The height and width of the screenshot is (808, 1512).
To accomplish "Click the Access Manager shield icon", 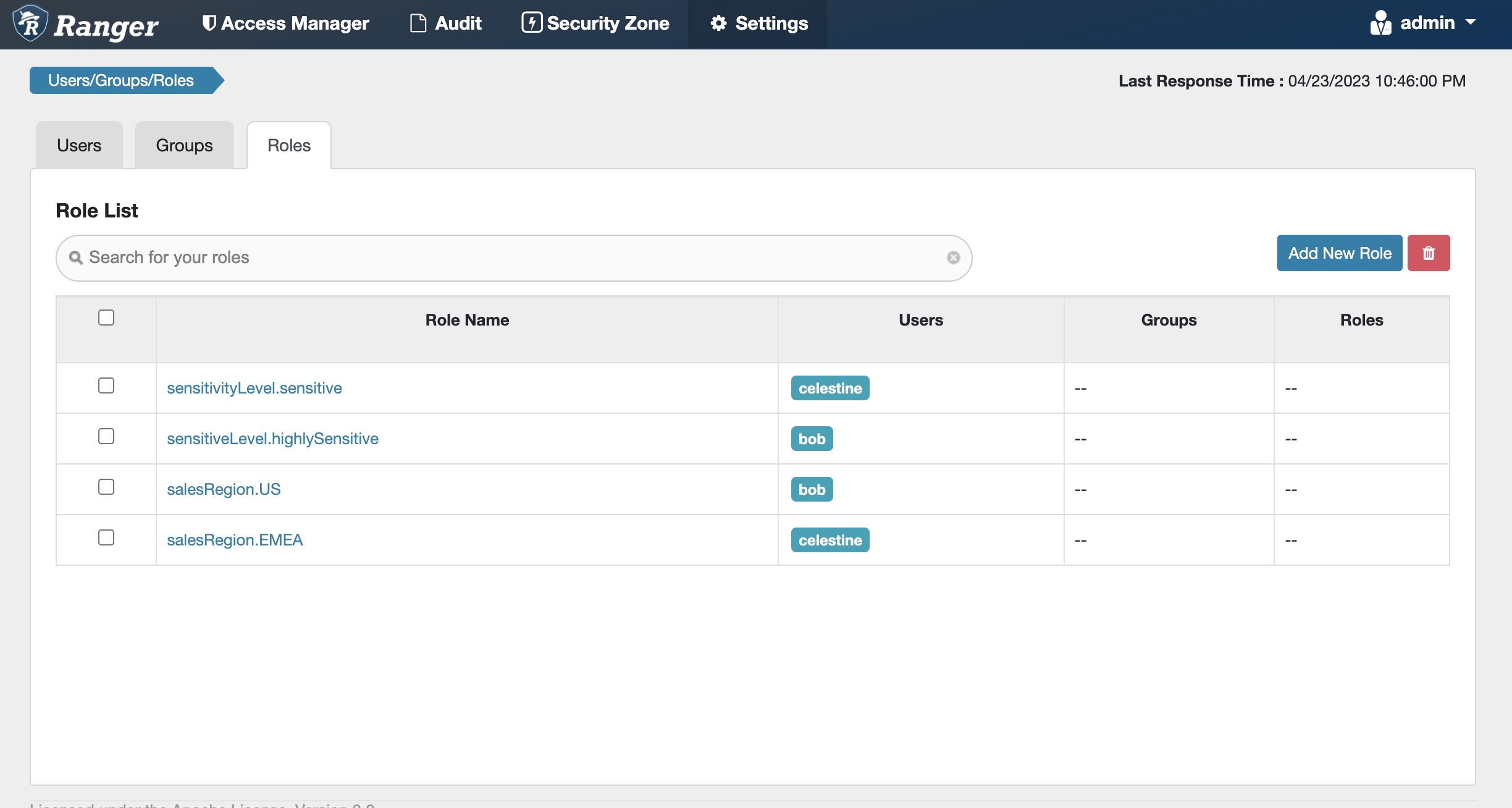I will [x=209, y=23].
